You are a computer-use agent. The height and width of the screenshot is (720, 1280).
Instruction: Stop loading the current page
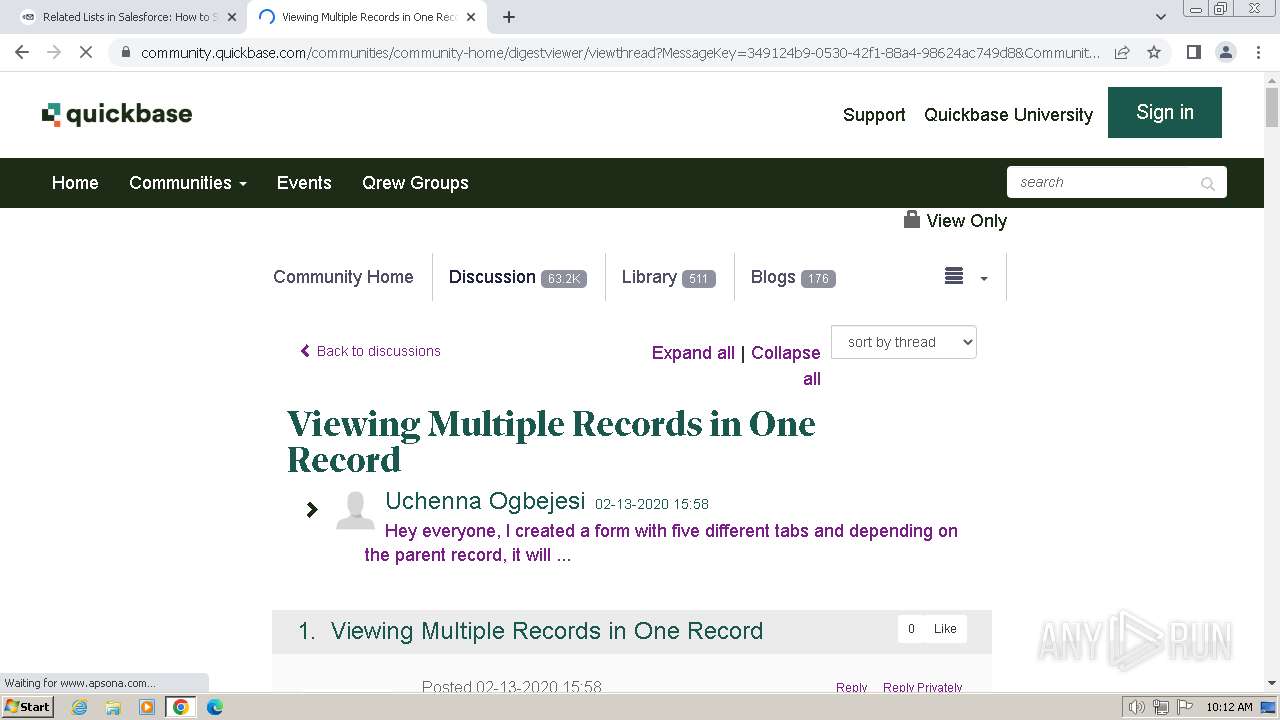pyautogui.click(x=86, y=52)
